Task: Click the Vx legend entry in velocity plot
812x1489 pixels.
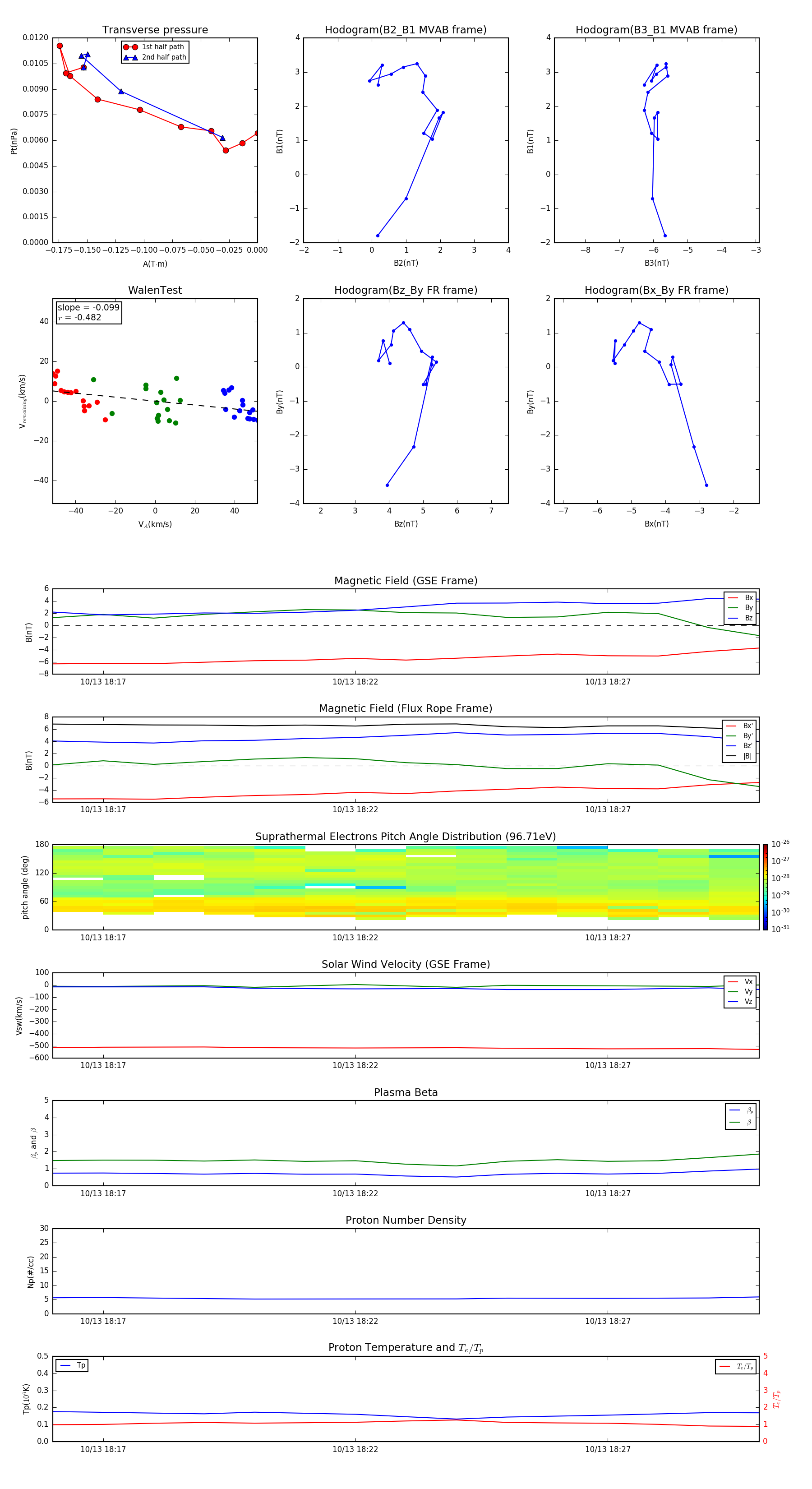Action: coord(740,981)
